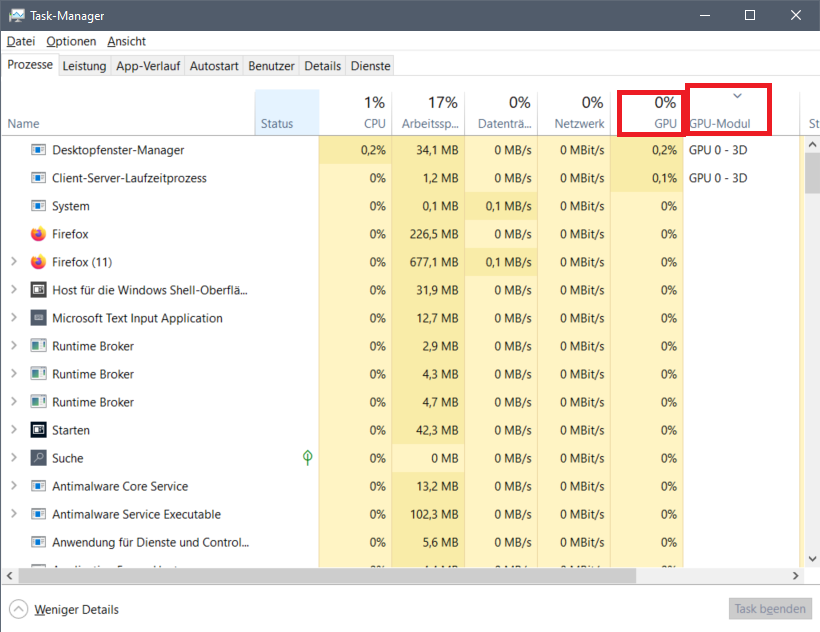The image size is (820, 632).
Task: Click the 102,3 MB memory value
Action: click(x=434, y=514)
